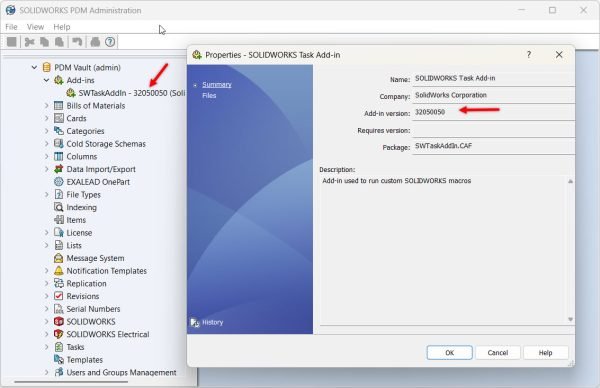The height and width of the screenshot is (388, 600).
Task: Expand the Lists node chevron
Action: pyautogui.click(x=47, y=245)
